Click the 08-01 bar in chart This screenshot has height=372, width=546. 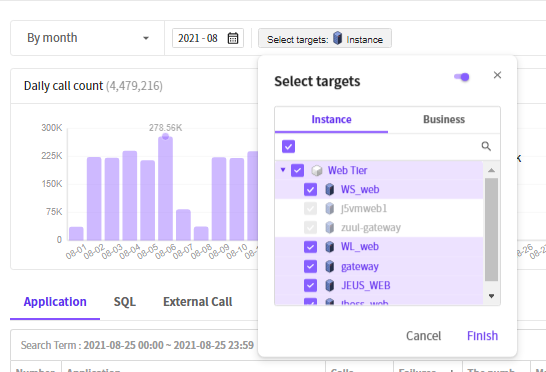coord(76,234)
